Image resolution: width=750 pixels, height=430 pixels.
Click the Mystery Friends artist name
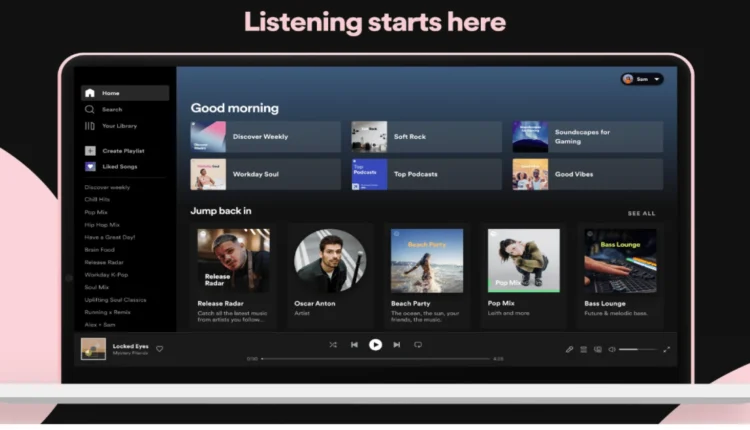[130, 353]
